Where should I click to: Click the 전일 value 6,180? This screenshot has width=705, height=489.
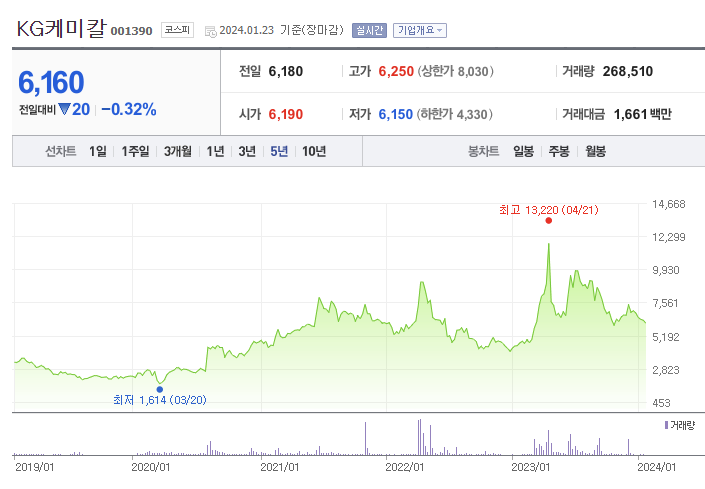point(286,71)
